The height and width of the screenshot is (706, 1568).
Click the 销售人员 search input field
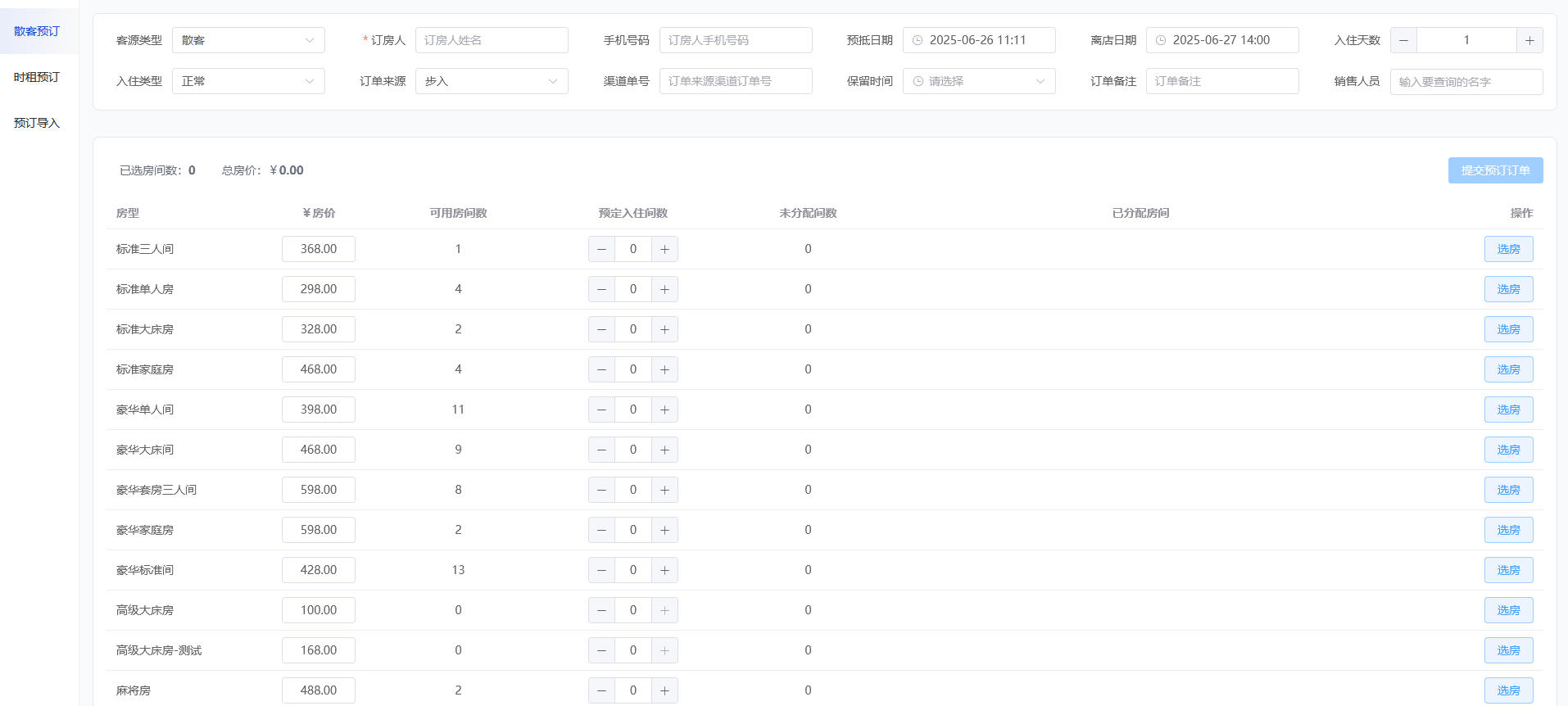click(1466, 82)
